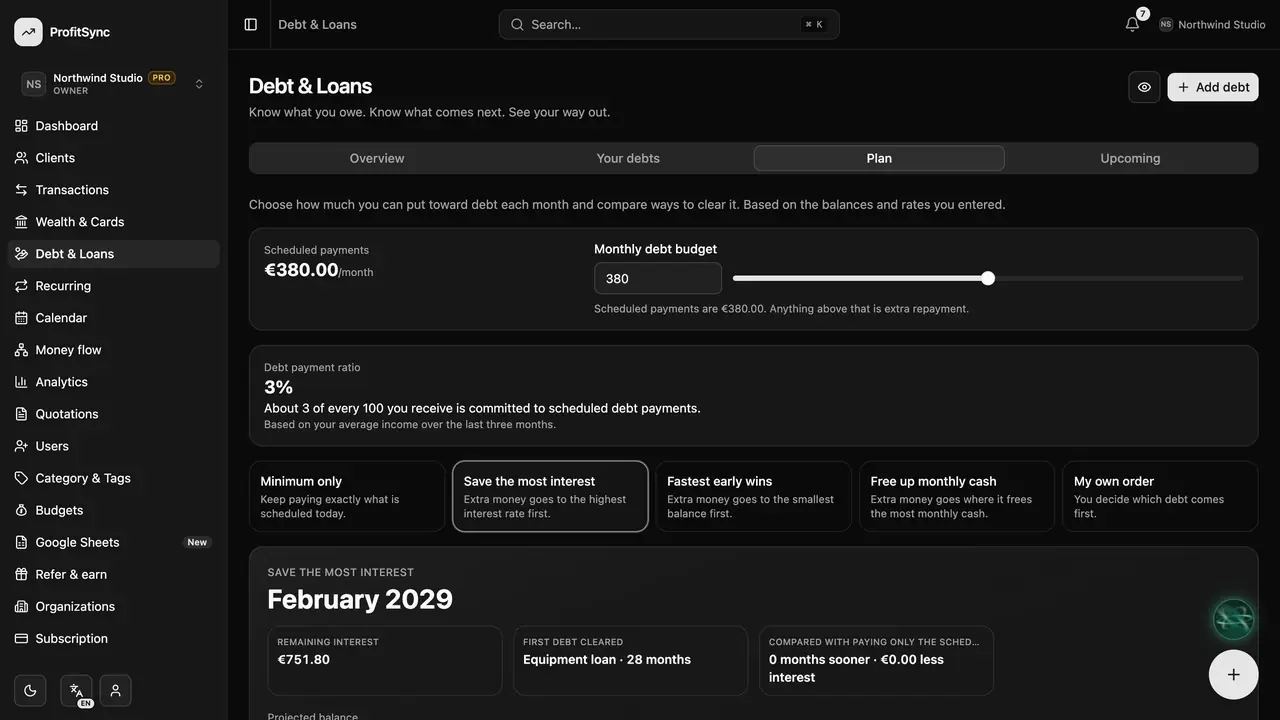Viewport: 1280px width, 720px height.
Task: Click the Wealth & Cards bank icon
Action: point(21,222)
